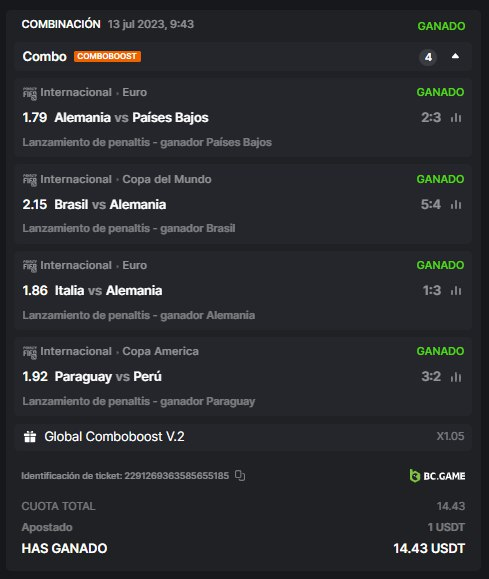The height and width of the screenshot is (579, 489).
Task: Open statistics icon for Alemania vs Países Bajos
Action: [456, 118]
